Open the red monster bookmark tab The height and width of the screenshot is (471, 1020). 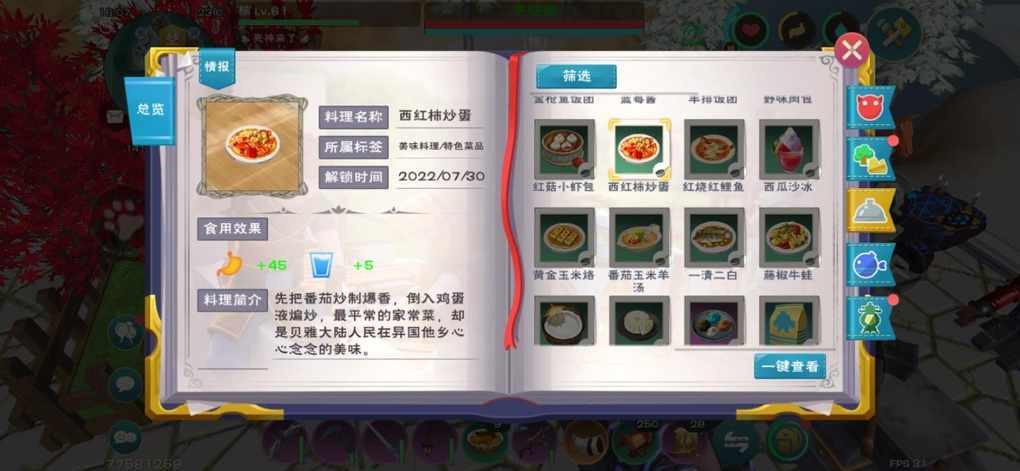pyautogui.click(x=870, y=107)
